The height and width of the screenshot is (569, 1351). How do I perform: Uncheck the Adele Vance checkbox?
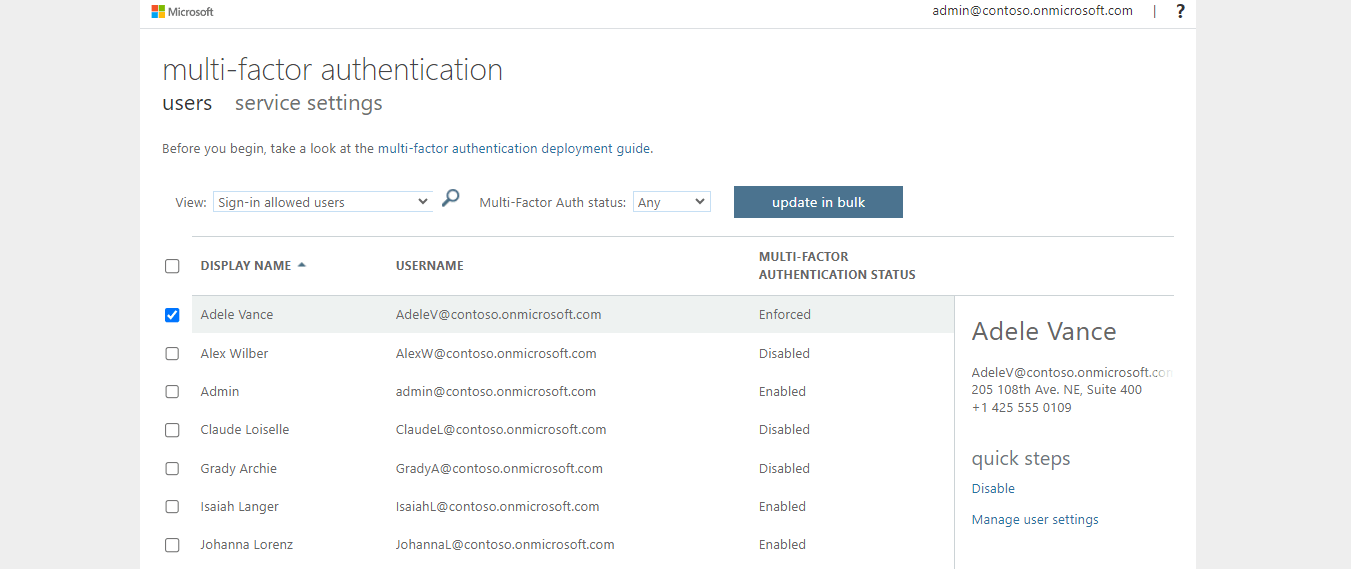point(172,315)
